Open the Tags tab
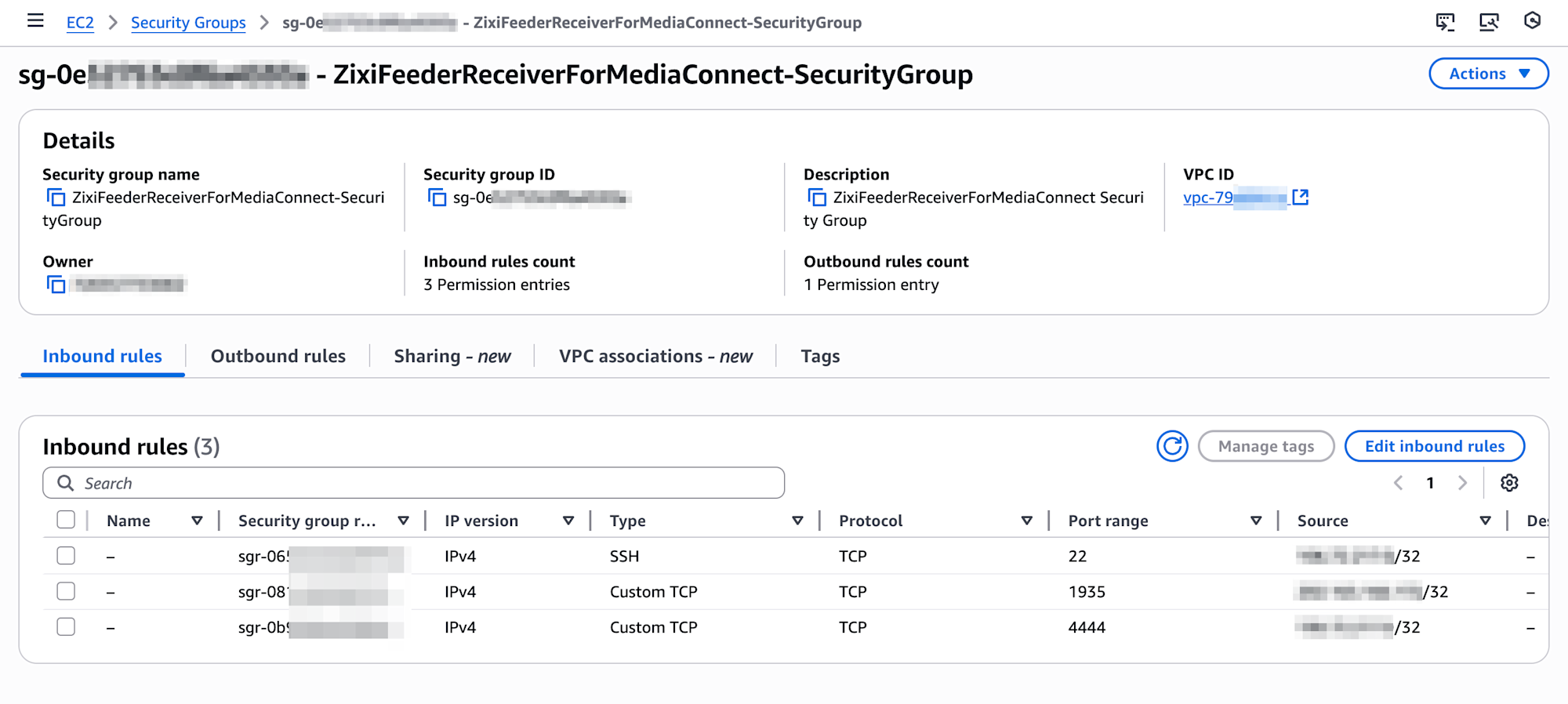 [x=820, y=356]
